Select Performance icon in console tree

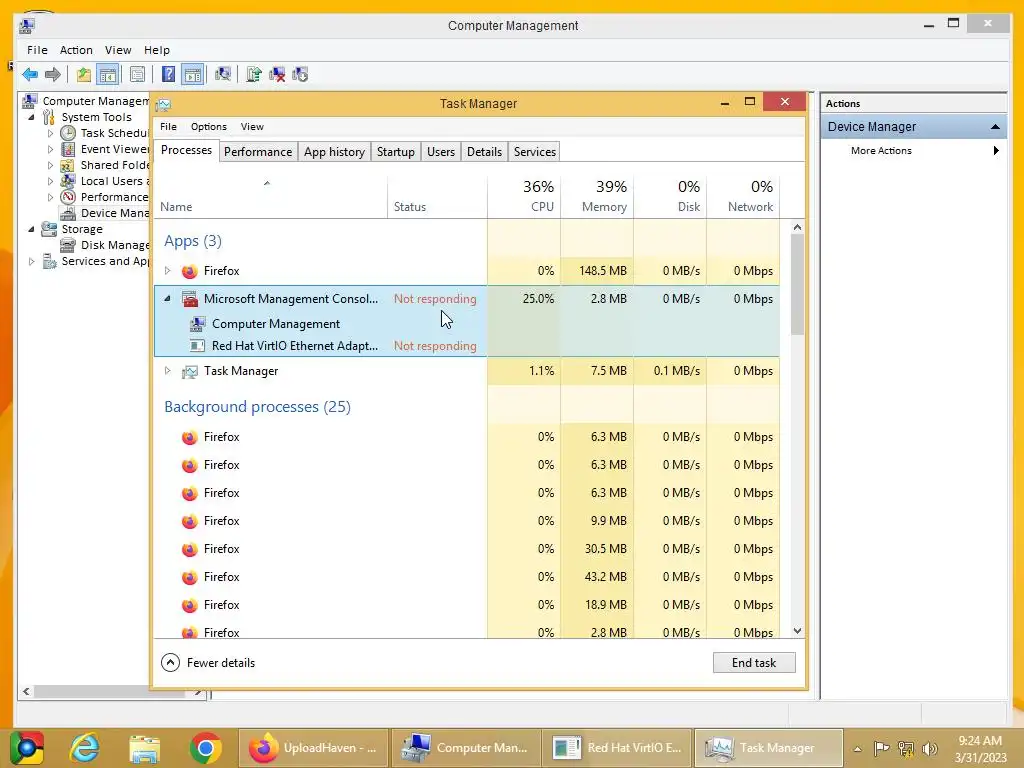[x=68, y=197]
